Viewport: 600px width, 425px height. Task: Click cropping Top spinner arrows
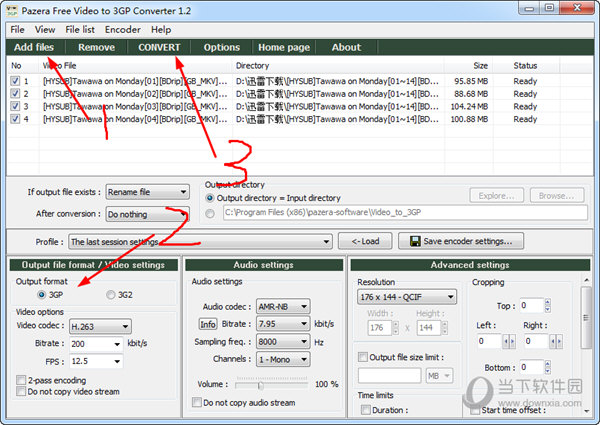(x=548, y=305)
